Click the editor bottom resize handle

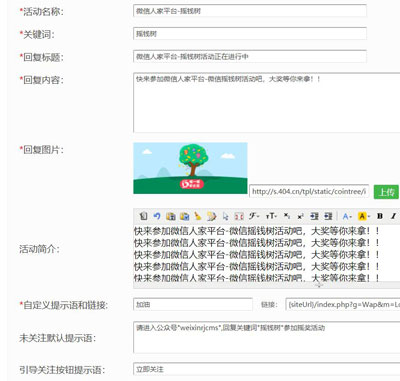click(x=319, y=285)
